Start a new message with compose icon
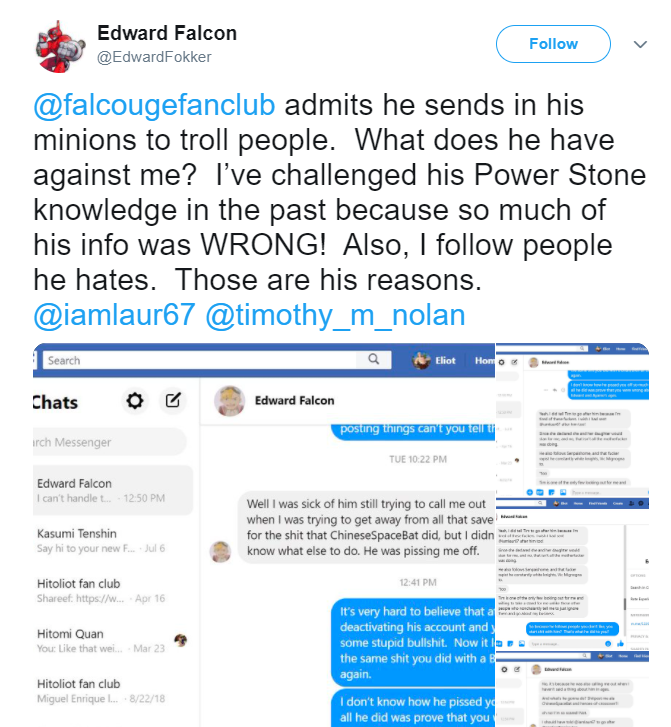 pyautogui.click(x=173, y=401)
